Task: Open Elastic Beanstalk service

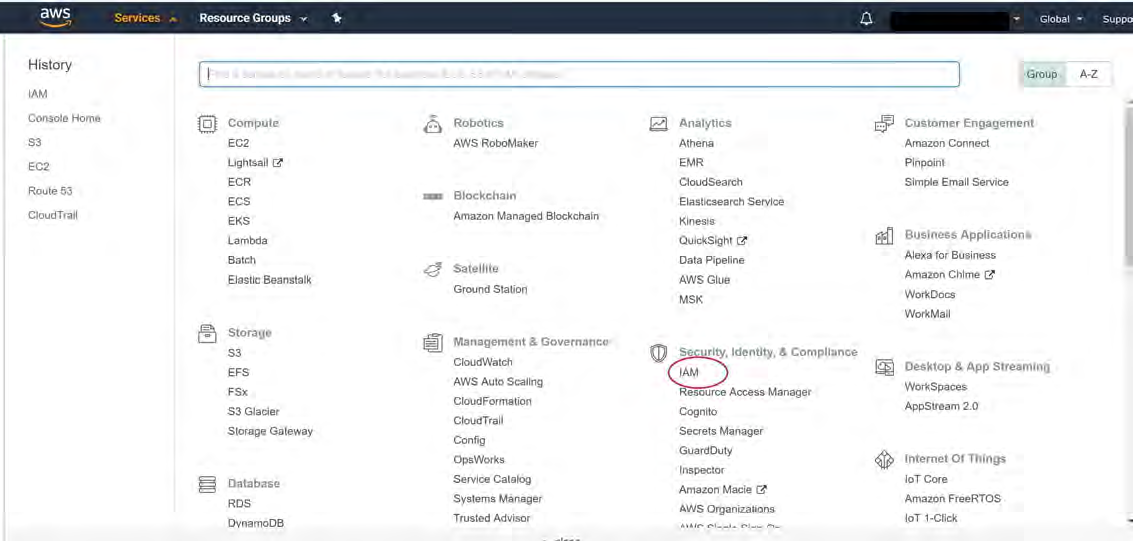Action: [x=270, y=280]
